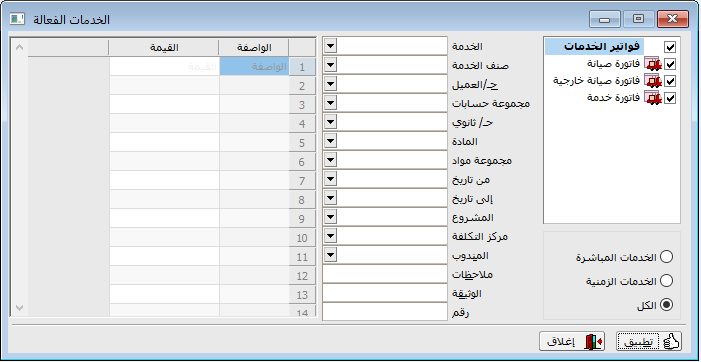Click the grid scrollbar down arrow
Viewport: 701px width, 362px height.
pos(19,307)
